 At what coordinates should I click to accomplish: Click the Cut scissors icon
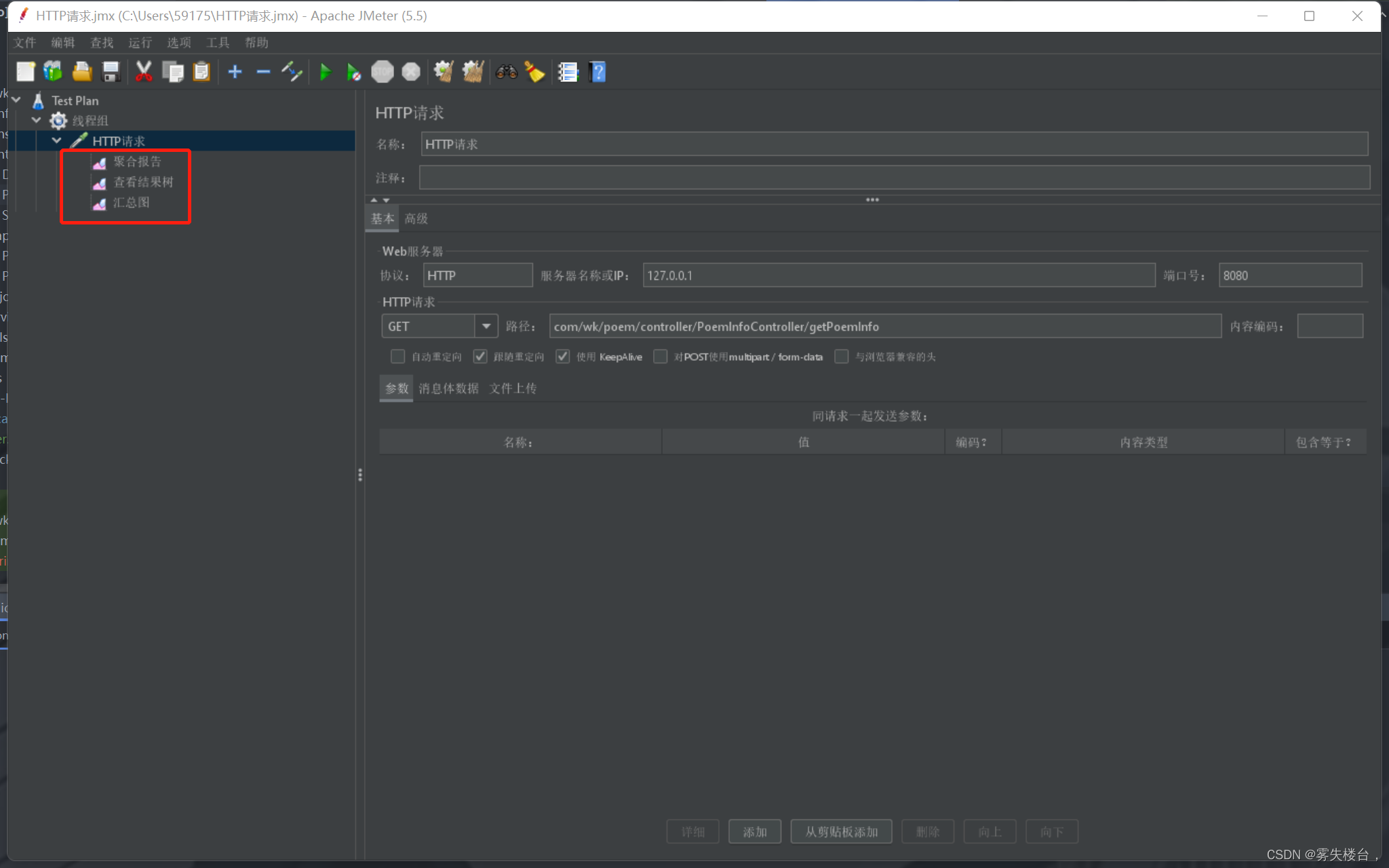144,72
